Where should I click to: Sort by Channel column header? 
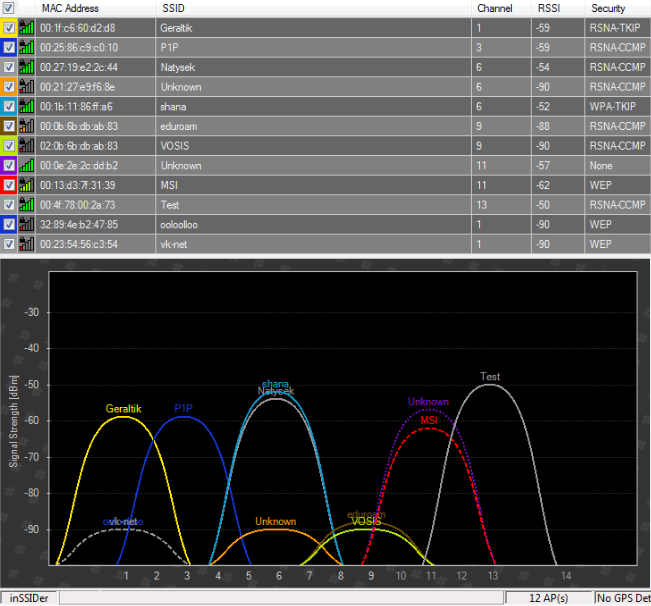[502, 8]
